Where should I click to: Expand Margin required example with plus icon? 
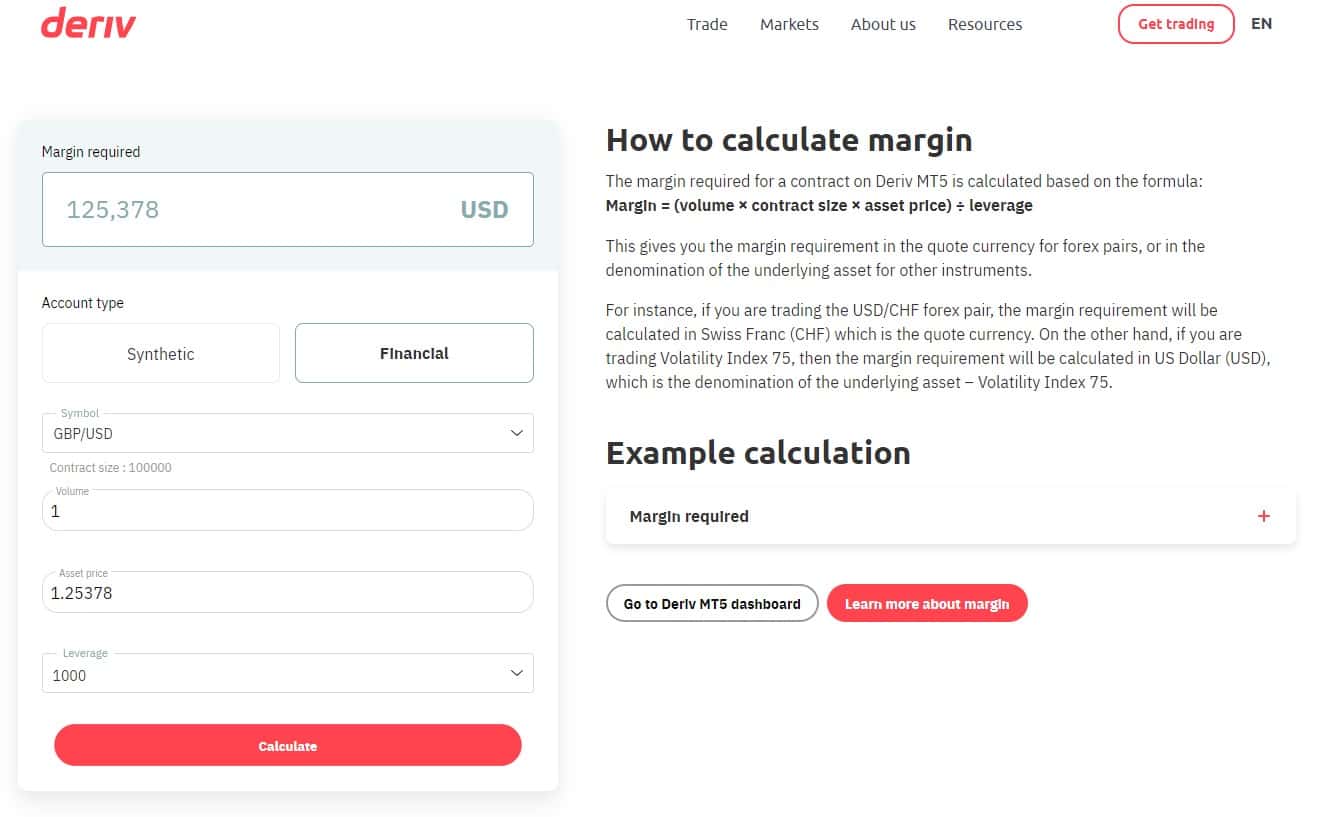point(1264,516)
